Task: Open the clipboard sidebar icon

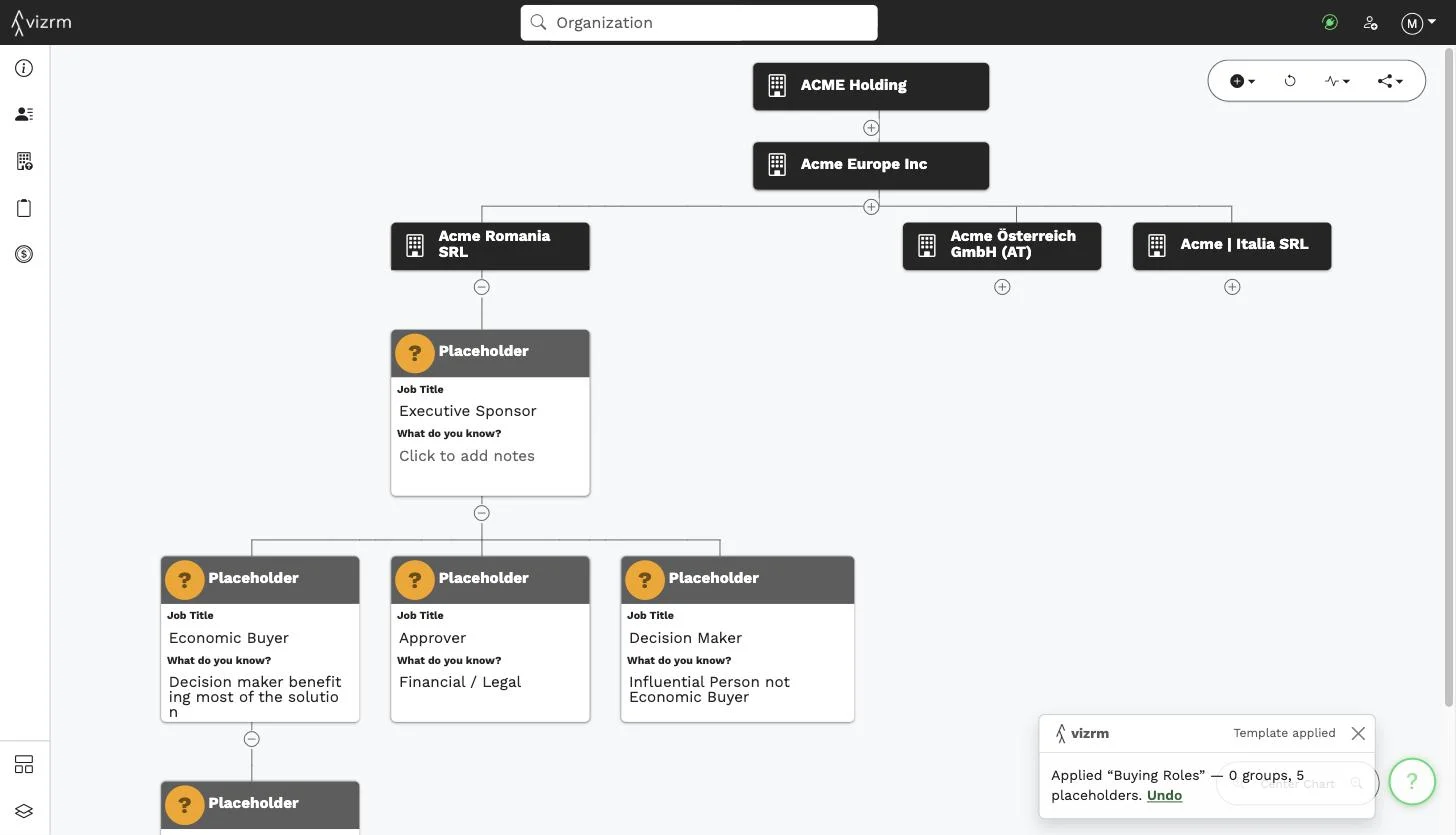Action: click(x=24, y=208)
